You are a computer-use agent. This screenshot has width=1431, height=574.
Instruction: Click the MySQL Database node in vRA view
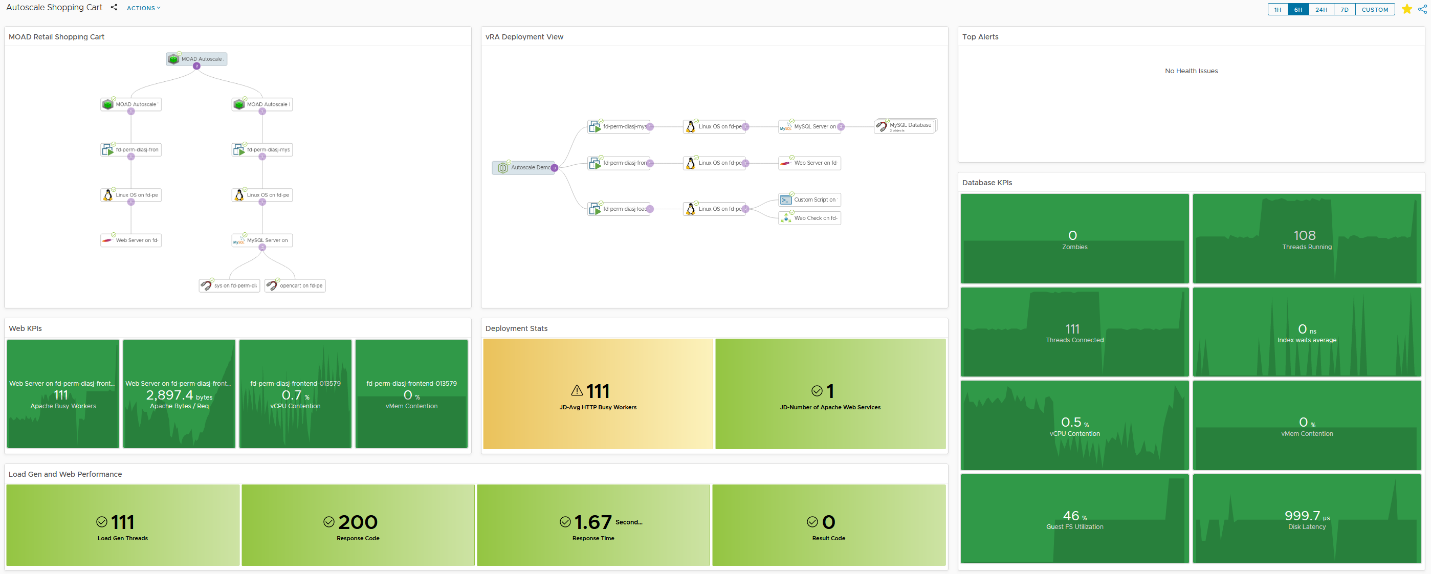pyautogui.click(x=904, y=126)
